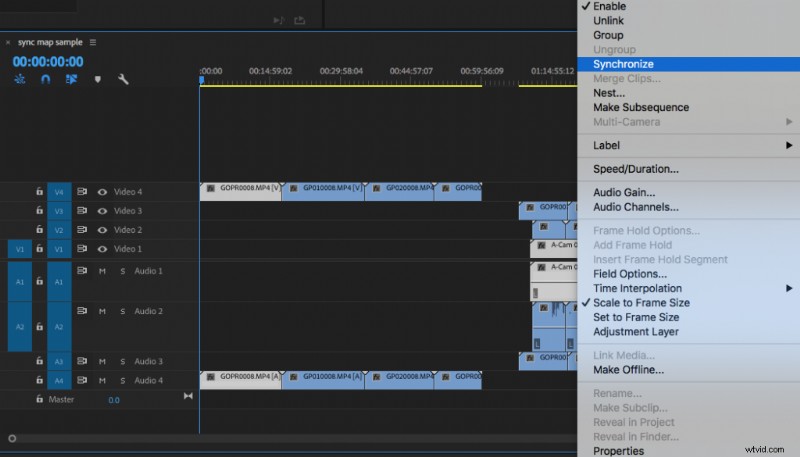The width and height of the screenshot is (800, 457).
Task: Hide Video 4 track output eye
Action: pyautogui.click(x=102, y=192)
